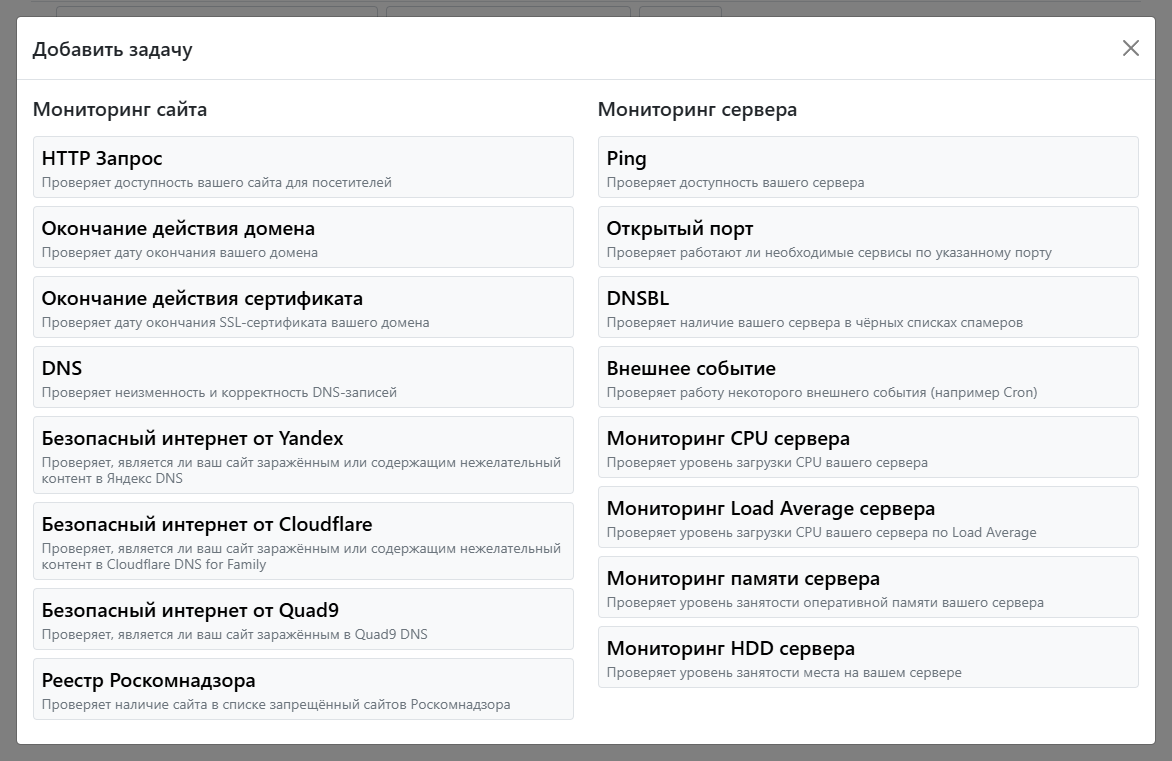Choose Окончание действия домена option

[x=303, y=237]
